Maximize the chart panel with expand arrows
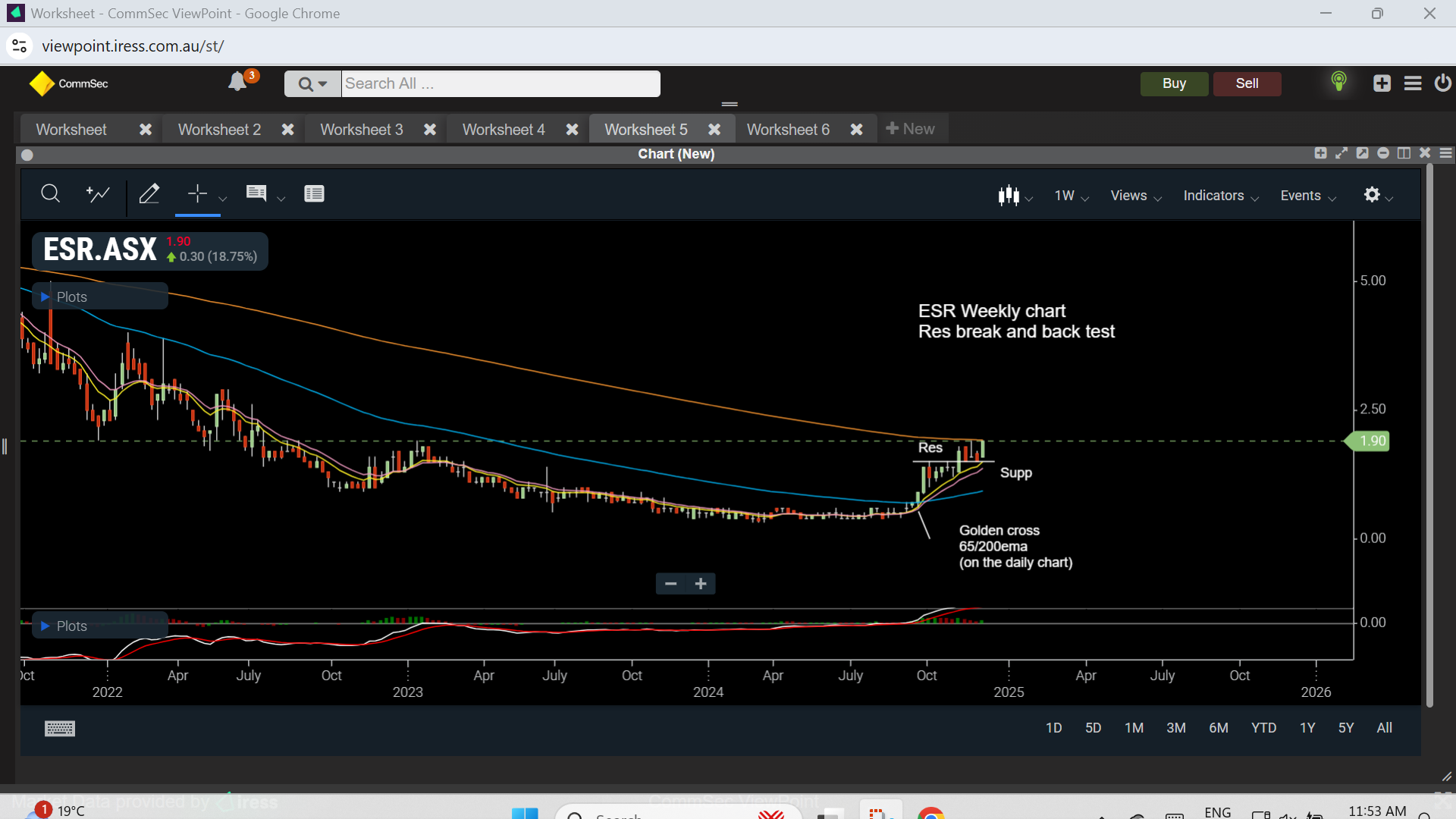The image size is (1456, 819). (1341, 153)
